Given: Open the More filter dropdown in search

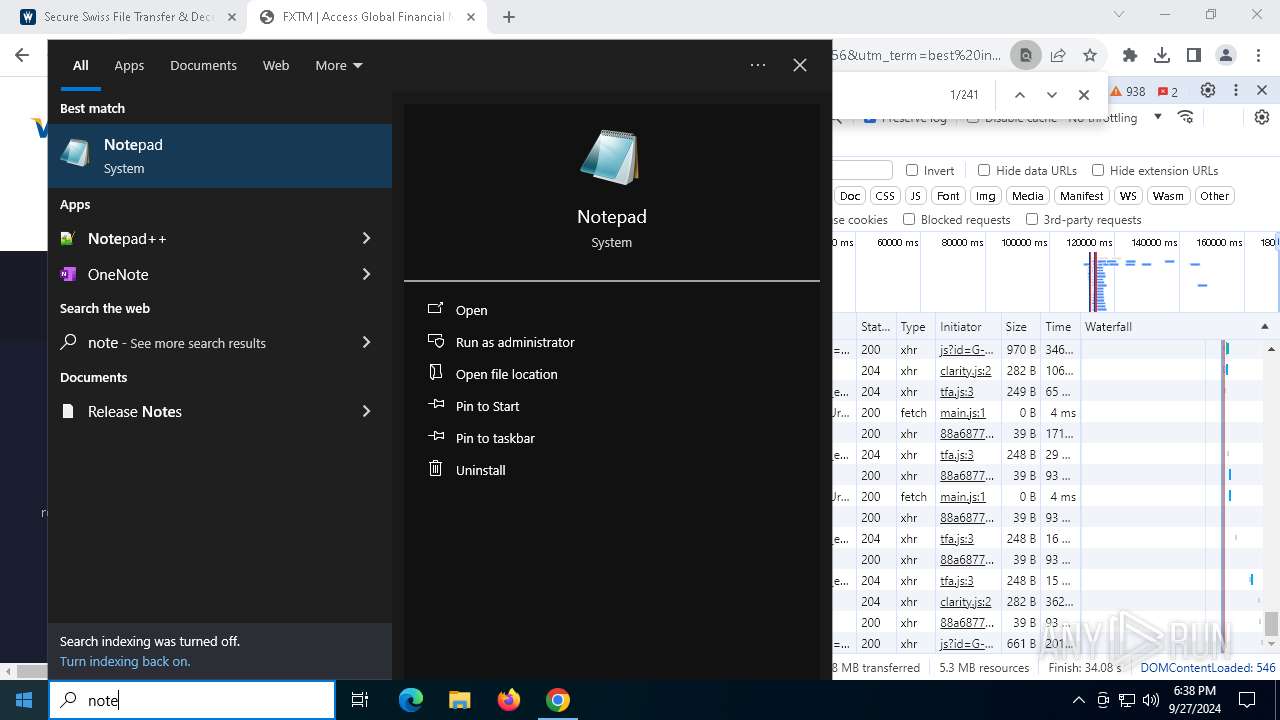Looking at the screenshot, I should (339, 65).
